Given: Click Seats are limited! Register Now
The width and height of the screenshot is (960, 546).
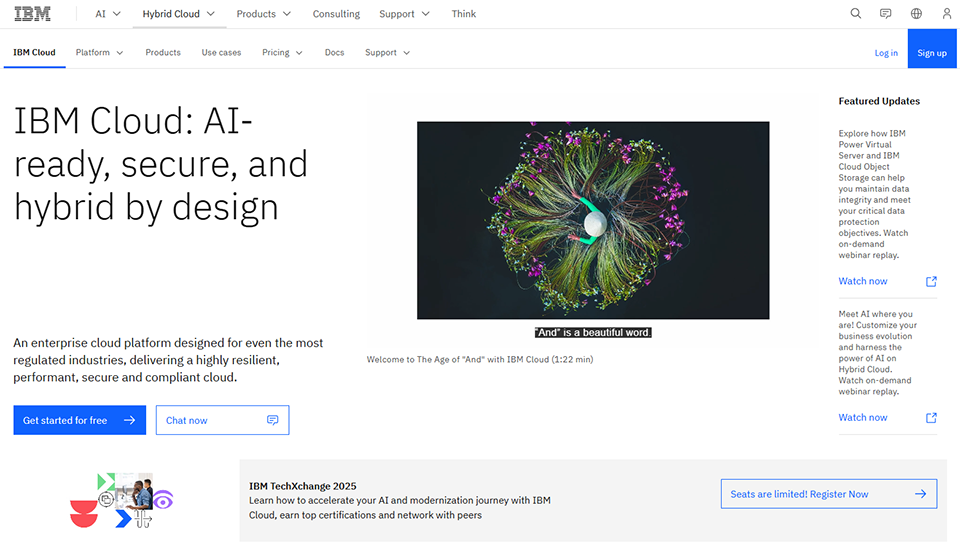Looking at the screenshot, I should point(829,494).
